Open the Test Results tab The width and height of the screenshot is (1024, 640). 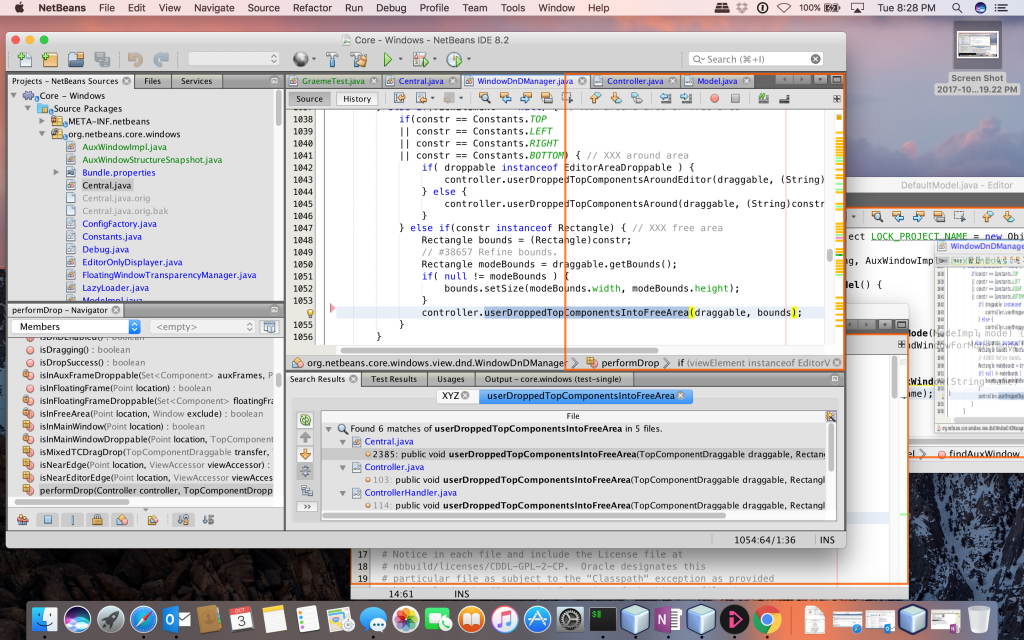click(394, 379)
